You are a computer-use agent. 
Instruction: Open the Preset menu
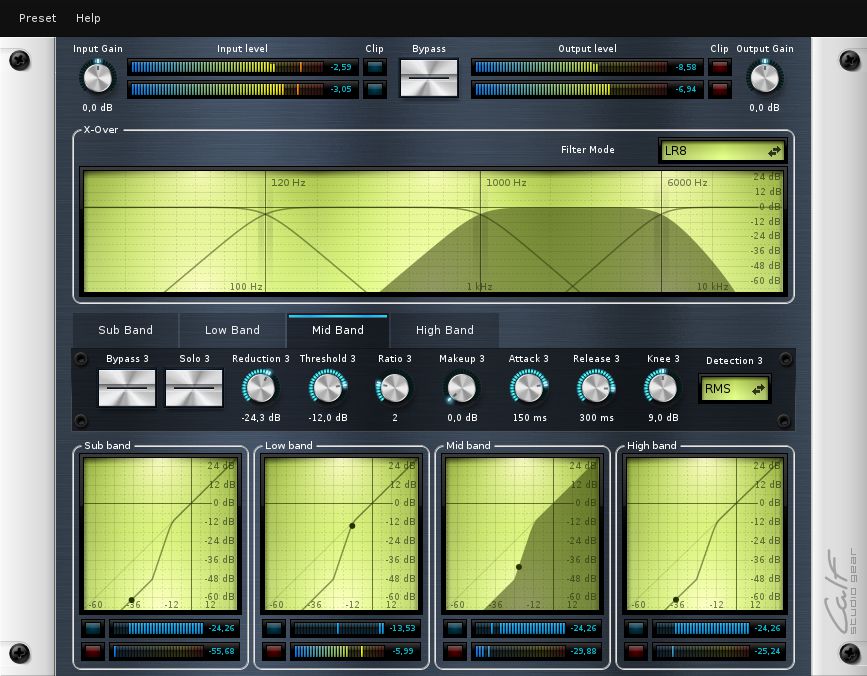pyautogui.click(x=38, y=18)
